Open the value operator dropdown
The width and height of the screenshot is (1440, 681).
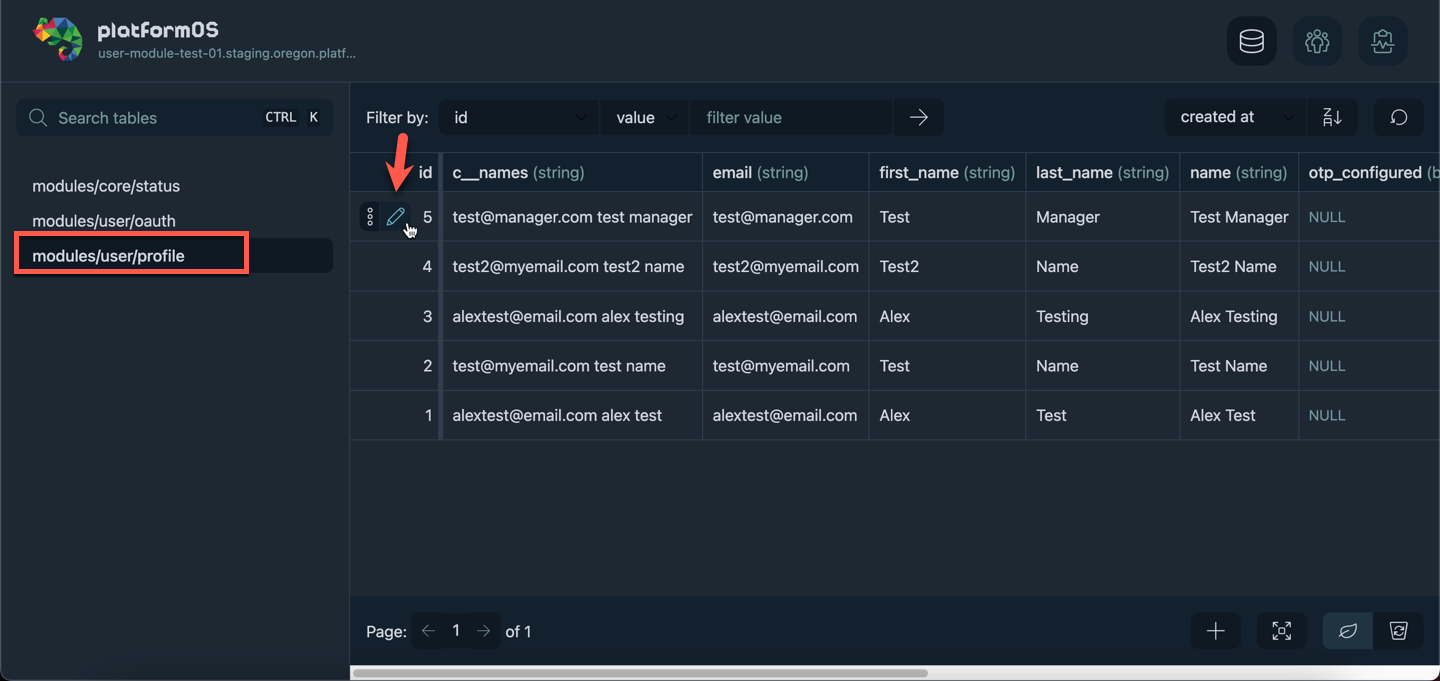coord(645,117)
